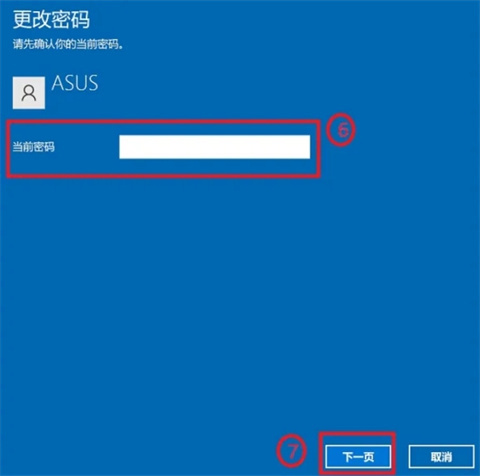Click the gray avatar tile beside ASUS
480x476 pixels.
pyautogui.click(x=29, y=93)
